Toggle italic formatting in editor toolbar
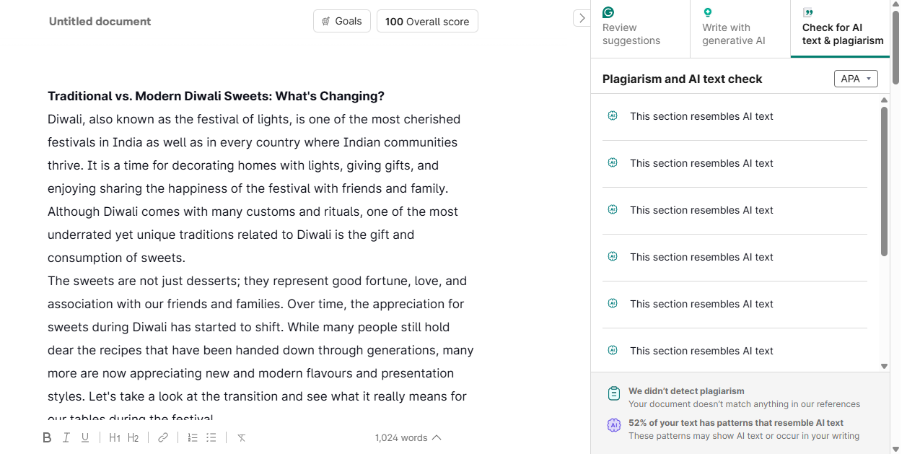 (66, 438)
